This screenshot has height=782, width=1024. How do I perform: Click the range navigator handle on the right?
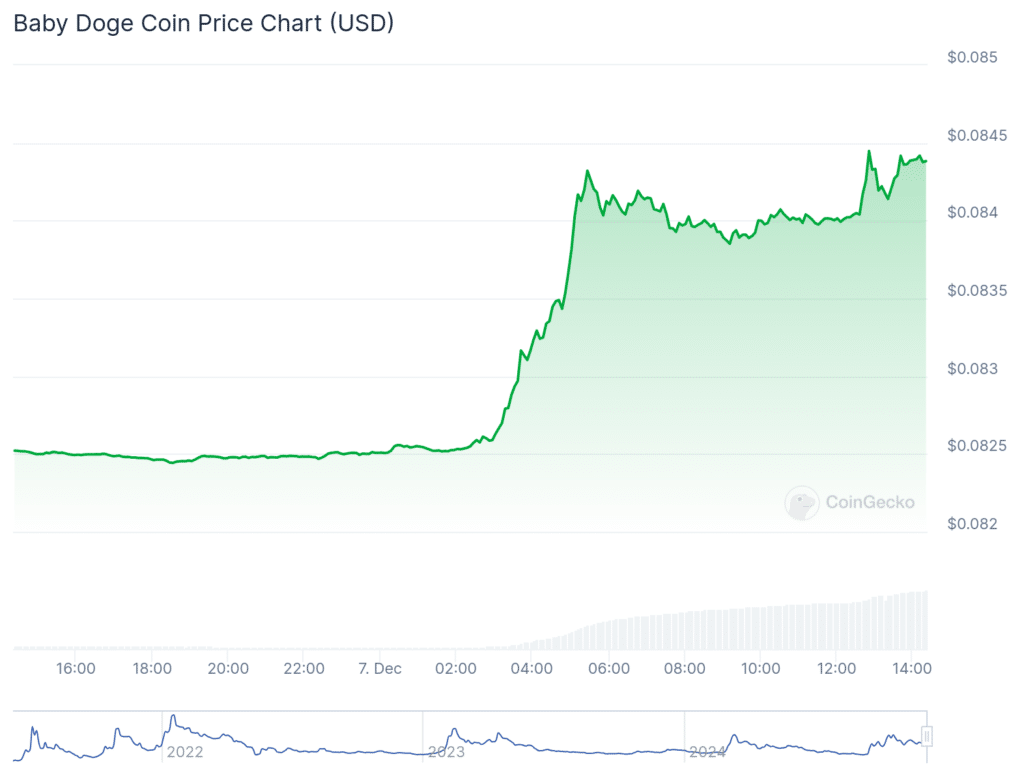coord(927,737)
